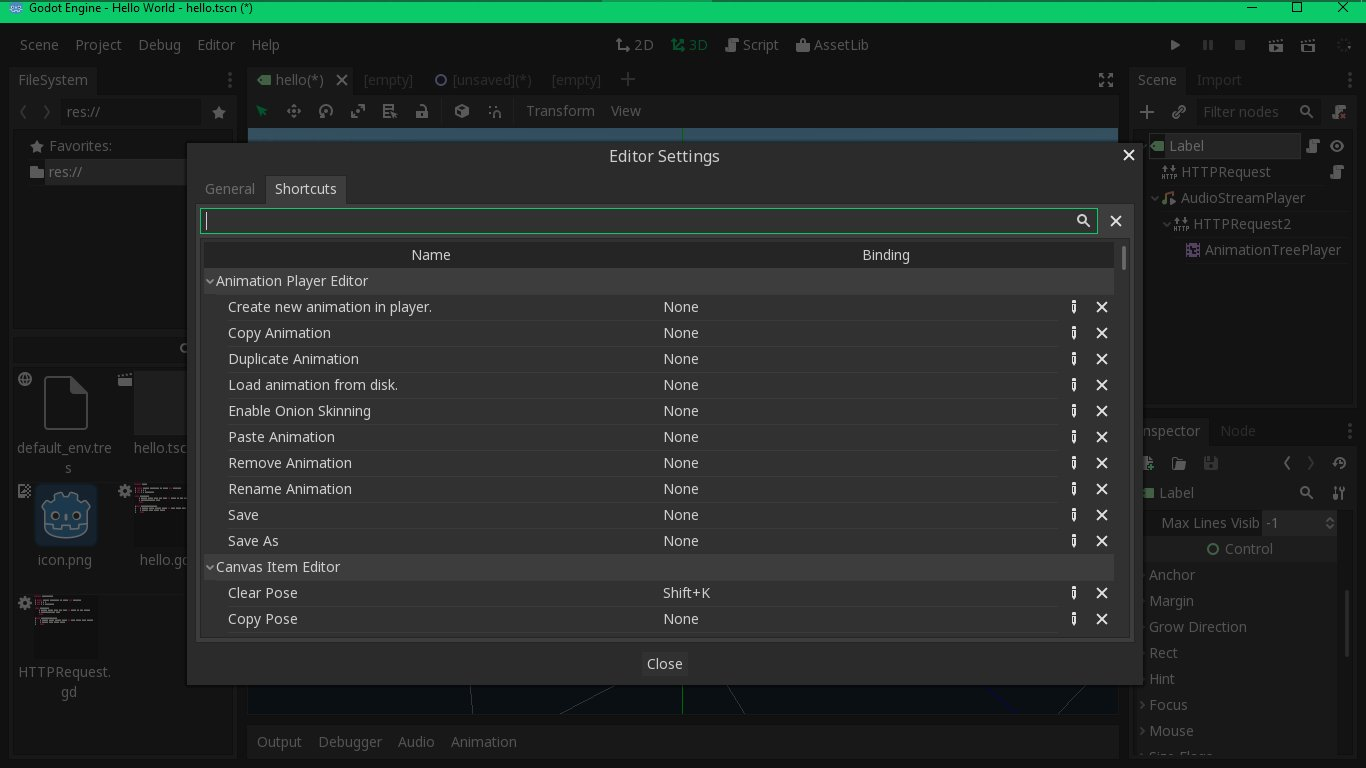Select the Move tool in the 3D toolbar
1366x768 pixels.
[294, 111]
